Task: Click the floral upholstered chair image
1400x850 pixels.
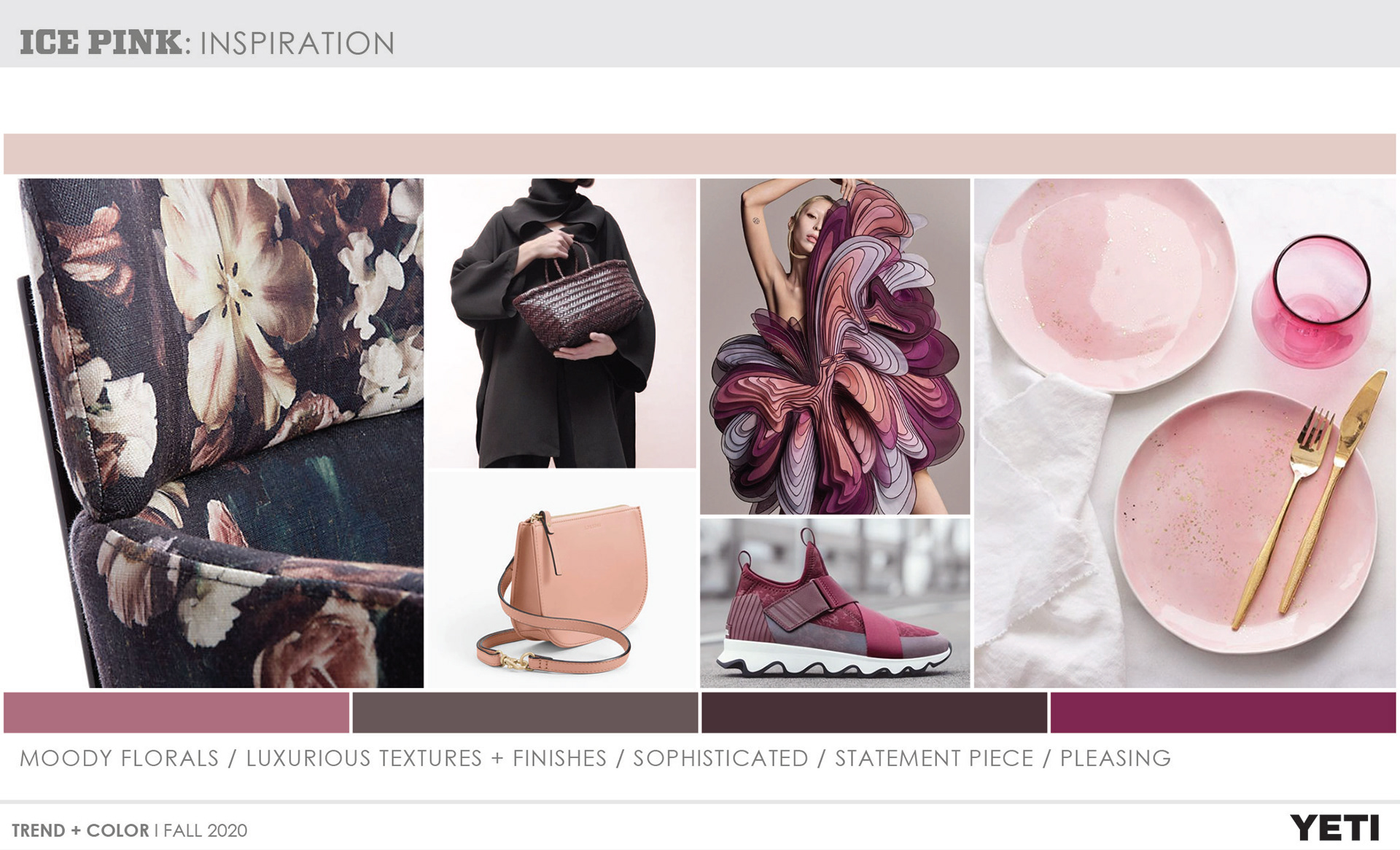Action: coord(219,433)
